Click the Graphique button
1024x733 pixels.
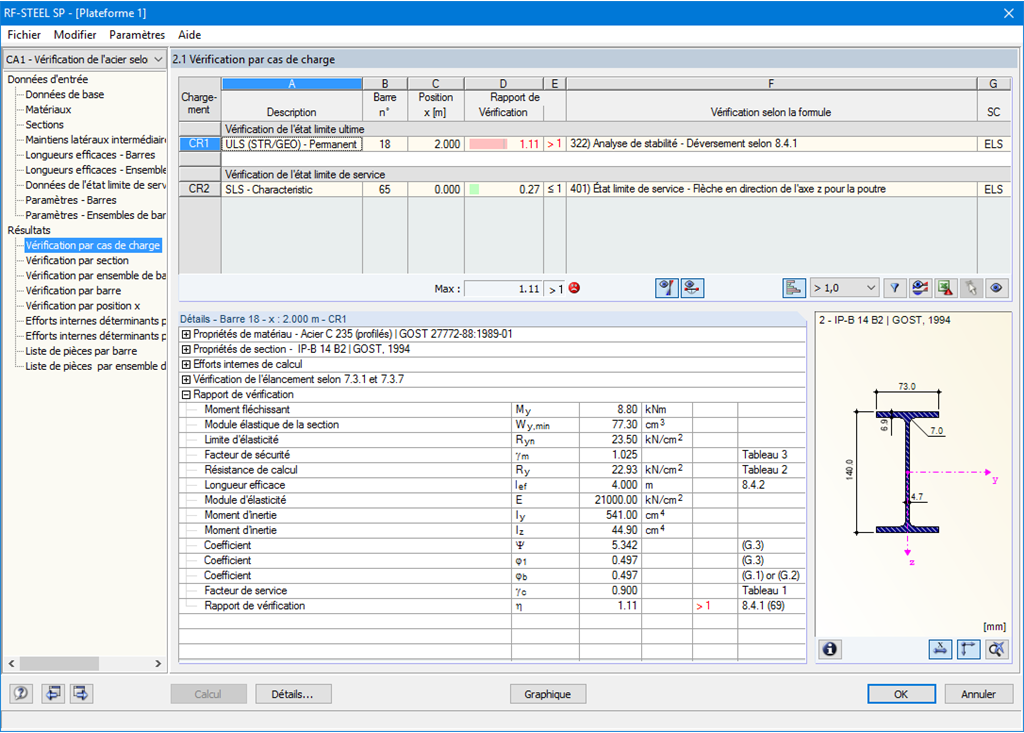[547, 694]
